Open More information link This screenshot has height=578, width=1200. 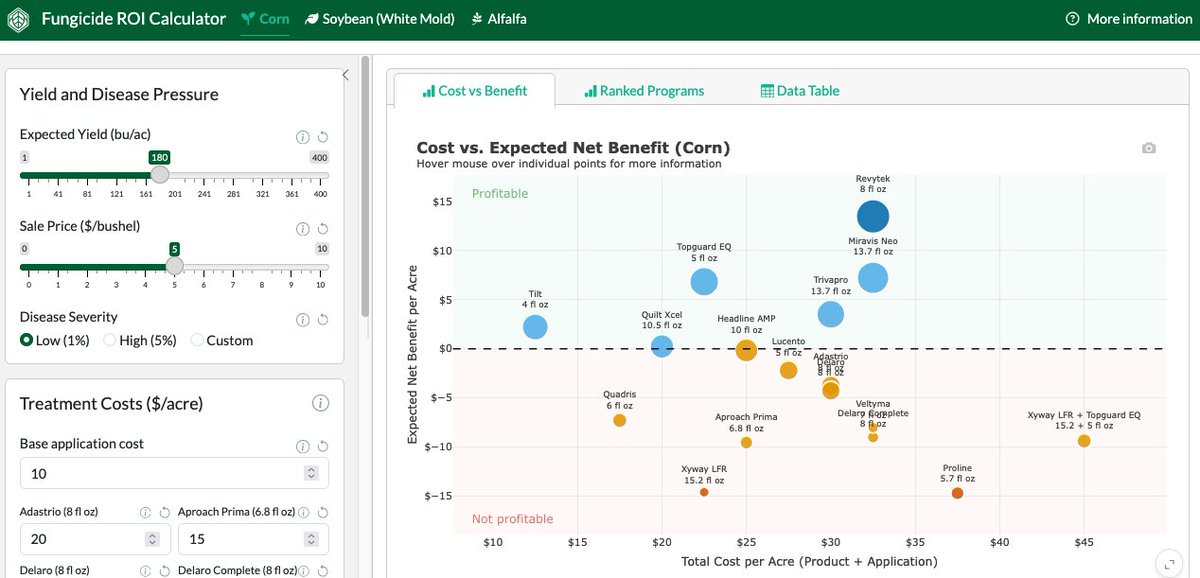(1128, 19)
